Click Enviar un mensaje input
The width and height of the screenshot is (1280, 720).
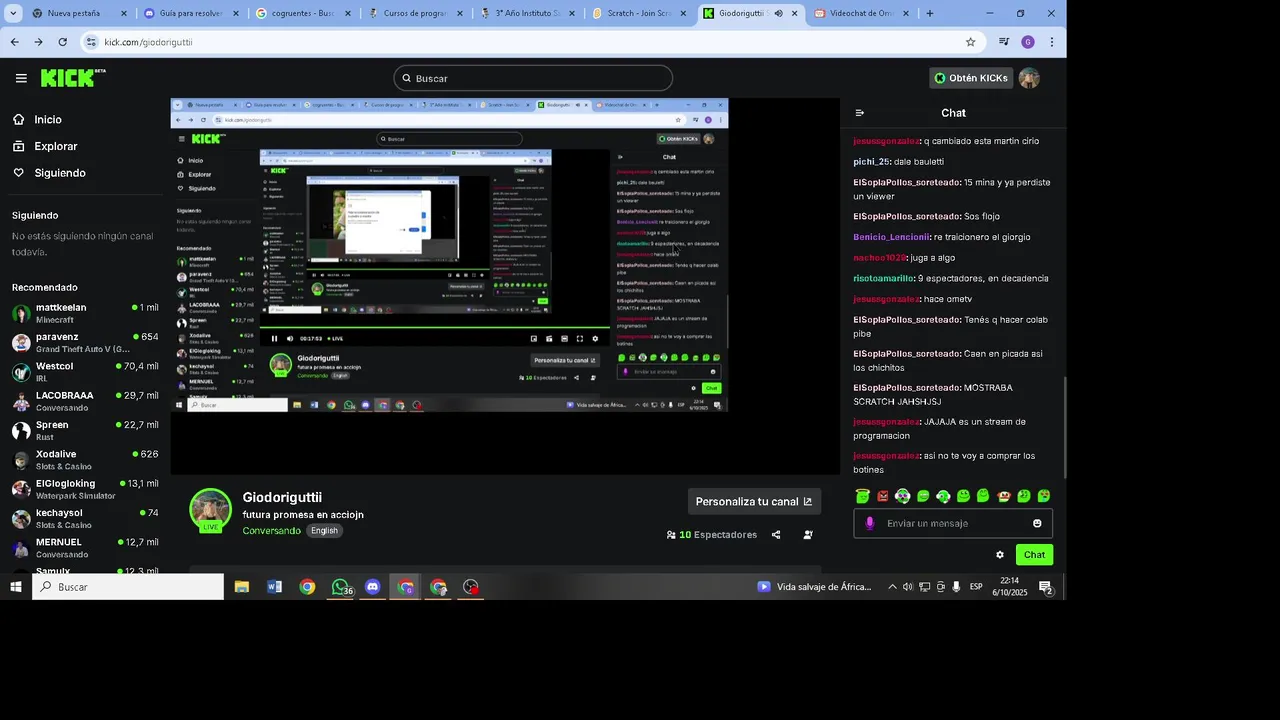pyautogui.click(x=953, y=523)
